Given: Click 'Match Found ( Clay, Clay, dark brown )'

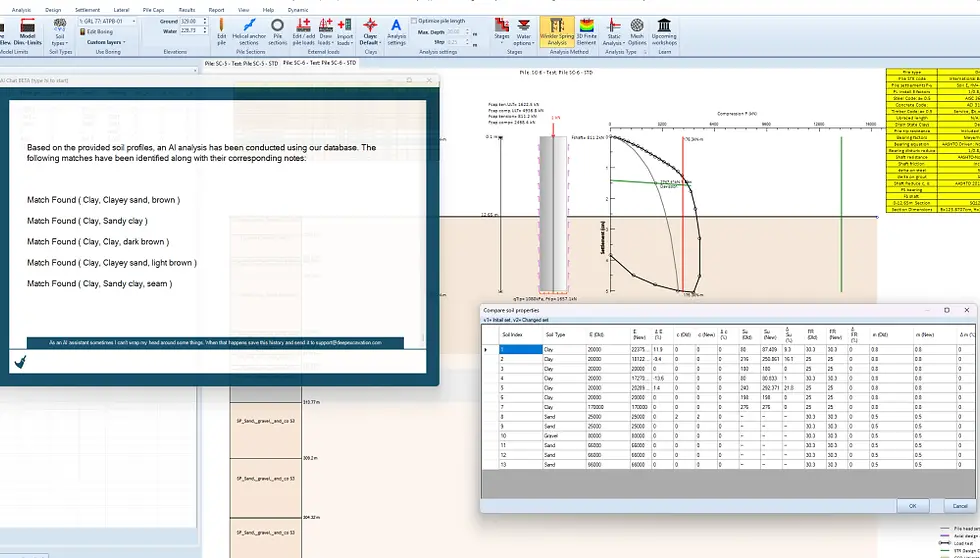Looking at the screenshot, I should click(x=98, y=241).
